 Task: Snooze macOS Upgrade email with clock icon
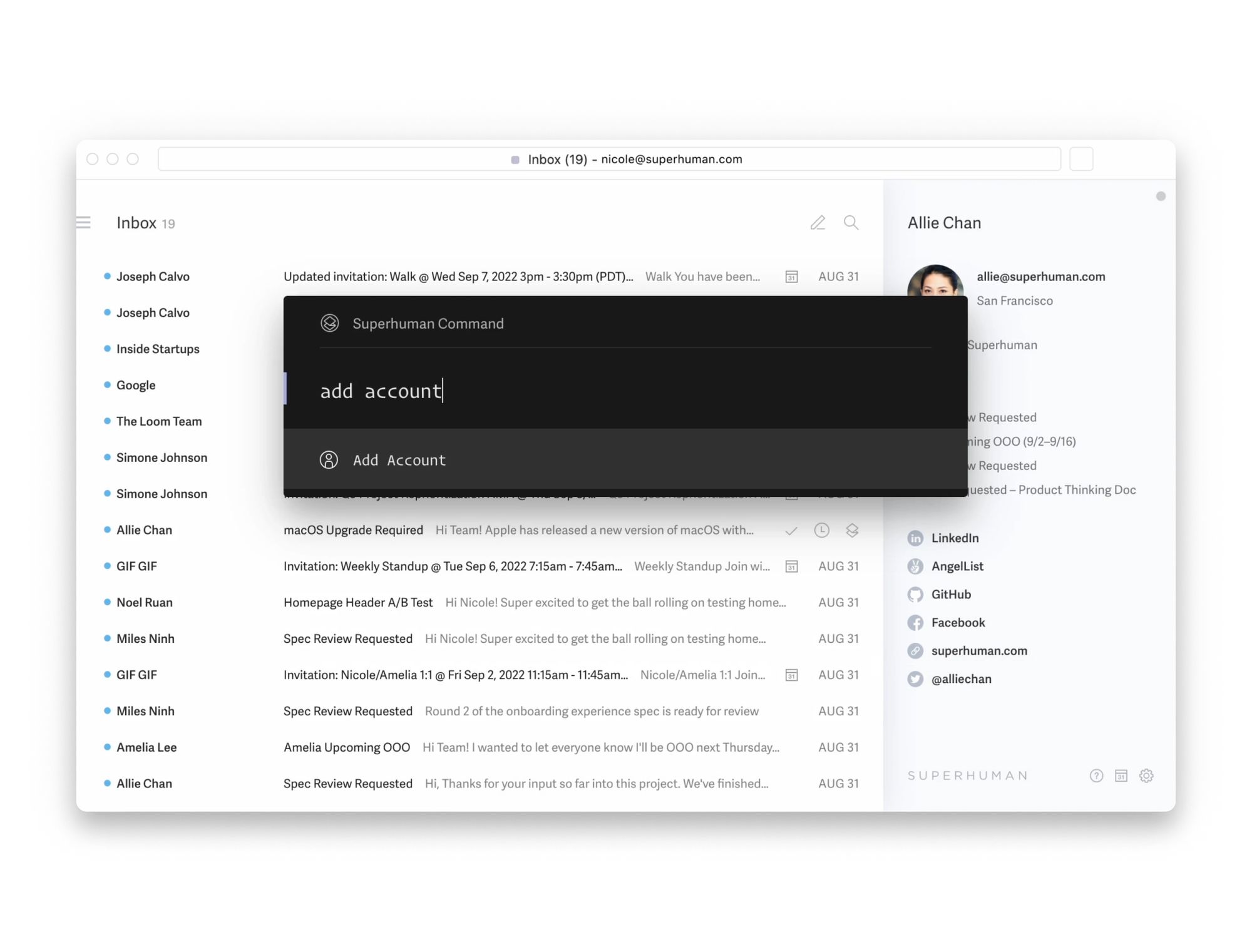pos(821,530)
